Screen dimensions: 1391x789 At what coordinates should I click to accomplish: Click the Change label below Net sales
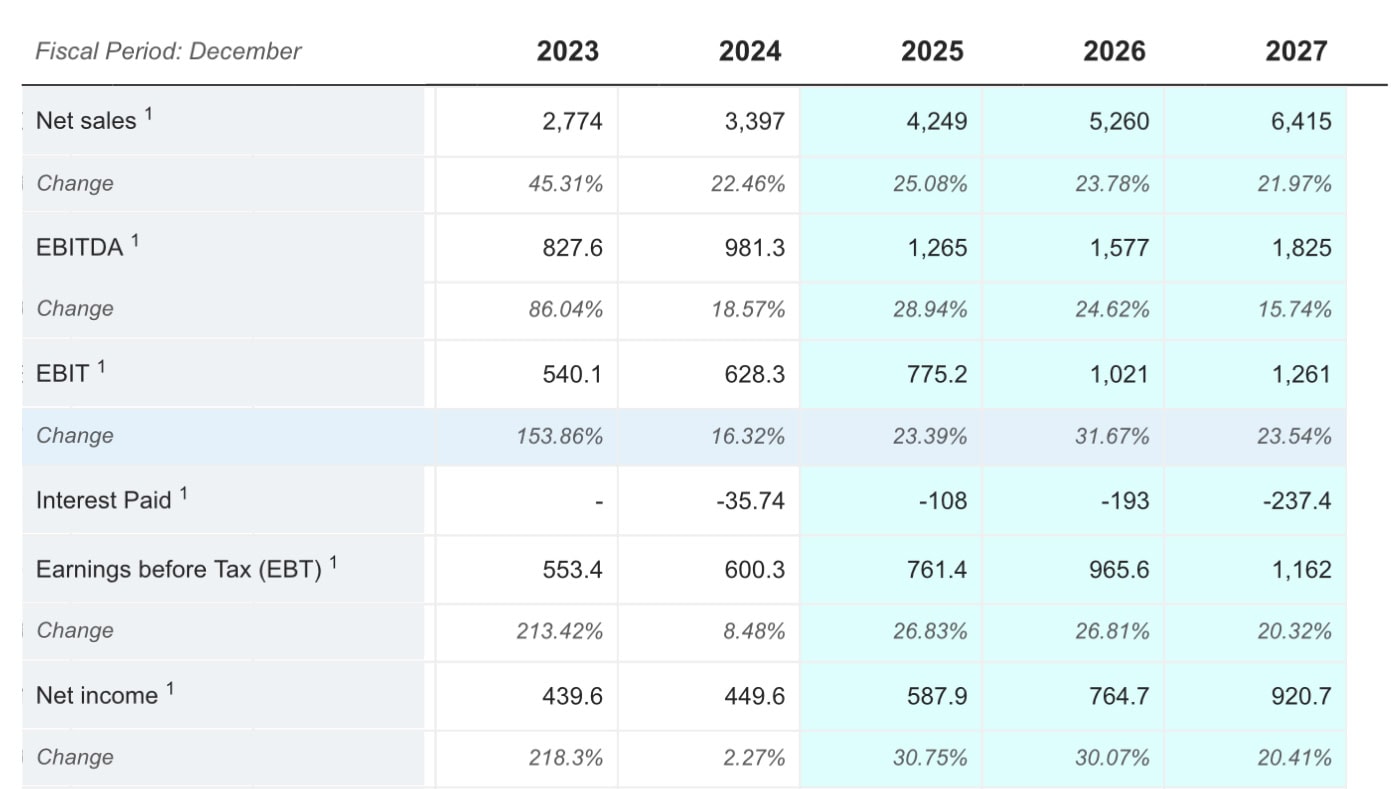coord(75,183)
